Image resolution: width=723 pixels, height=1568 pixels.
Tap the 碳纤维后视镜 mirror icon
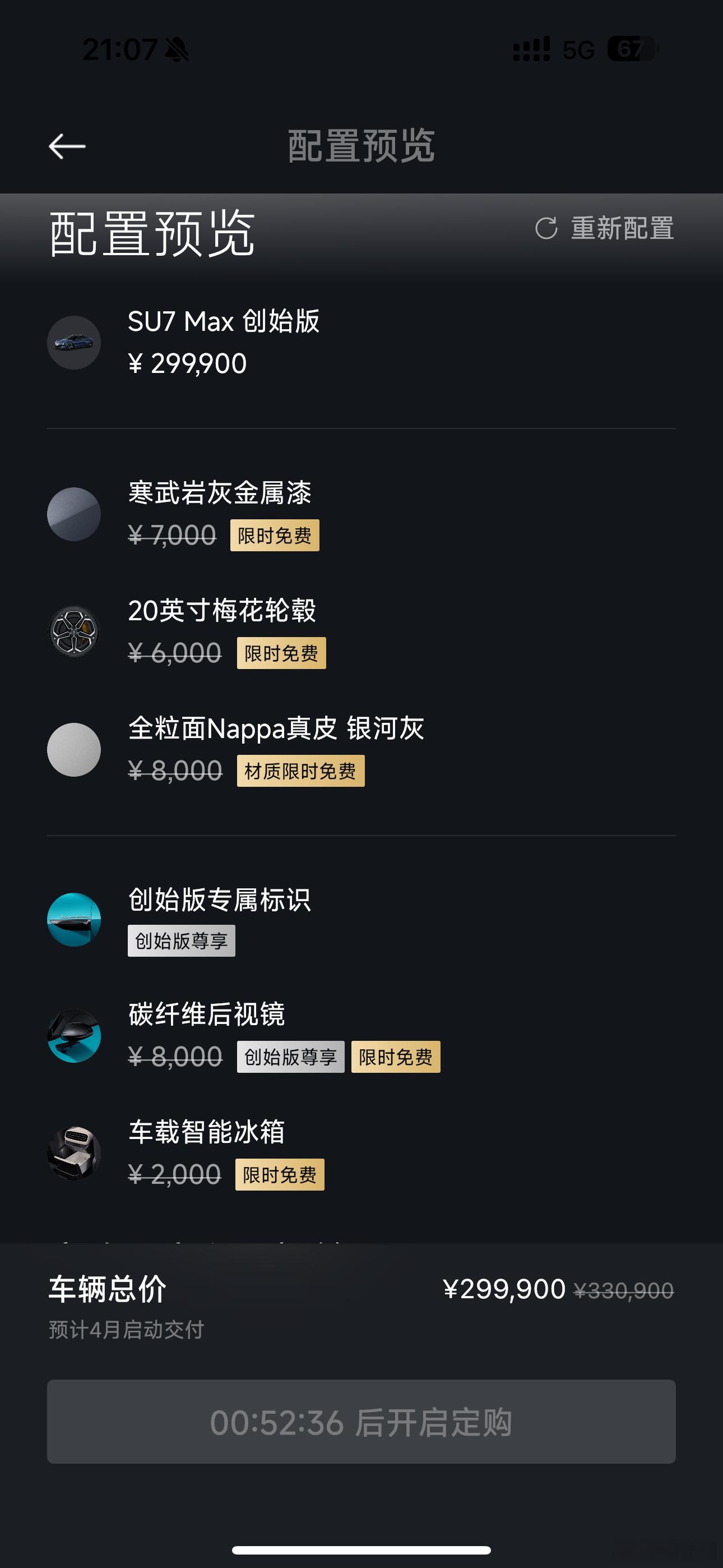pos(73,1036)
